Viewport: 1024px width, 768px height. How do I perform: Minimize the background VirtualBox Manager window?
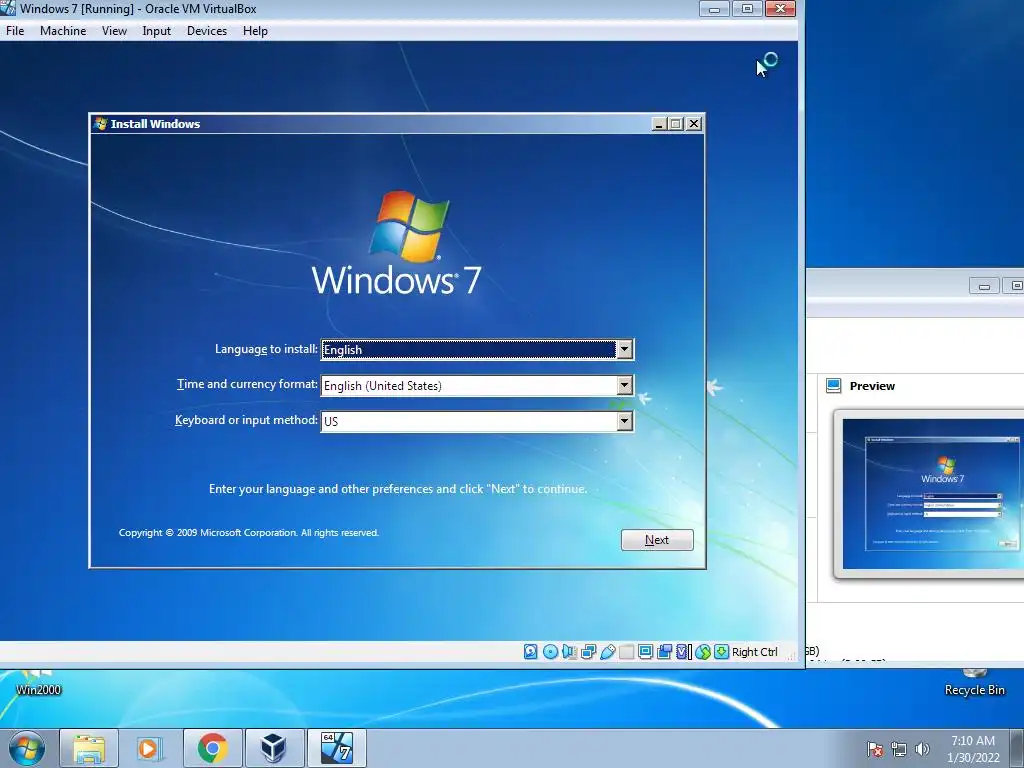[984, 285]
